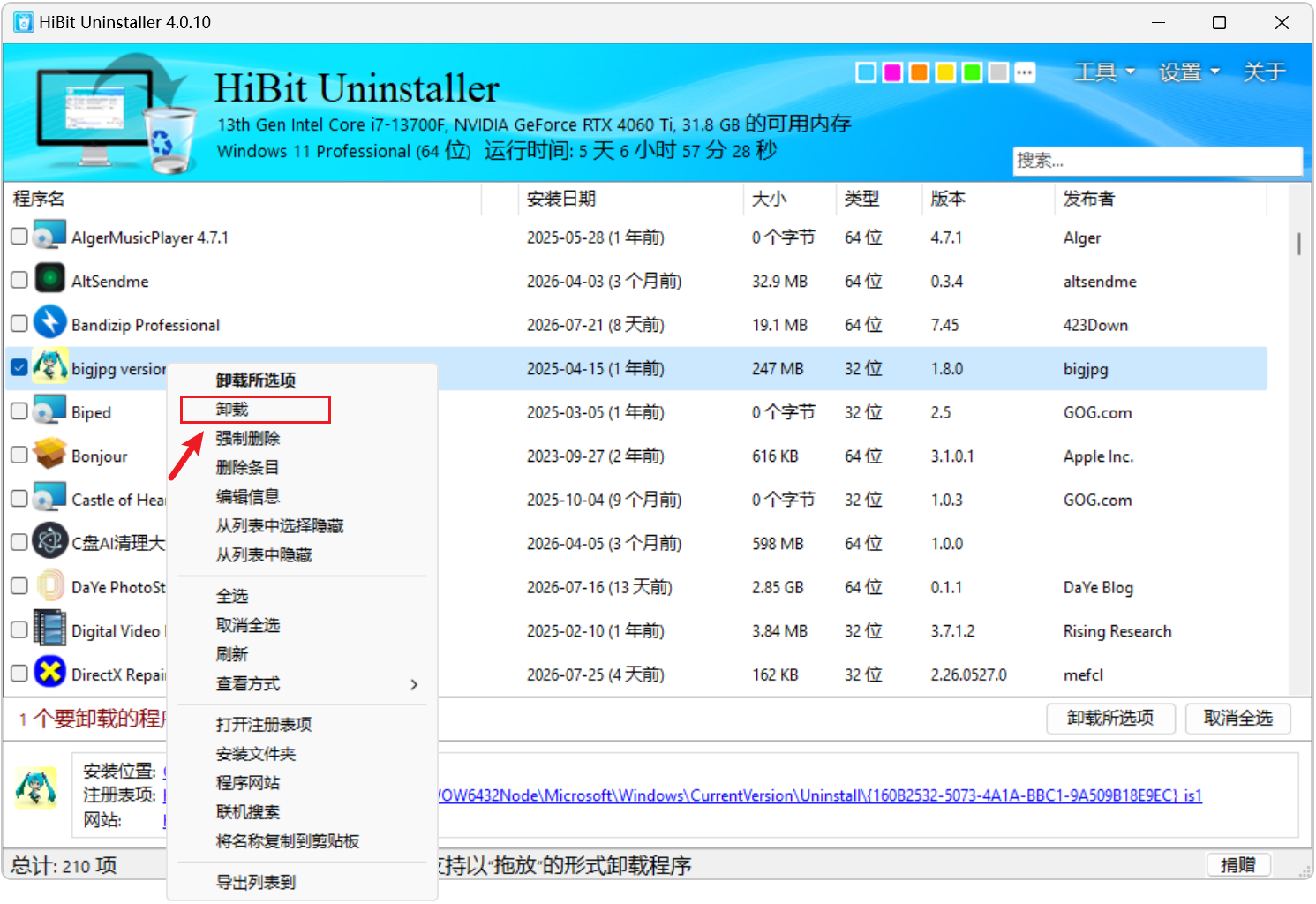Click the bigjpg icon in details panel

point(36,787)
